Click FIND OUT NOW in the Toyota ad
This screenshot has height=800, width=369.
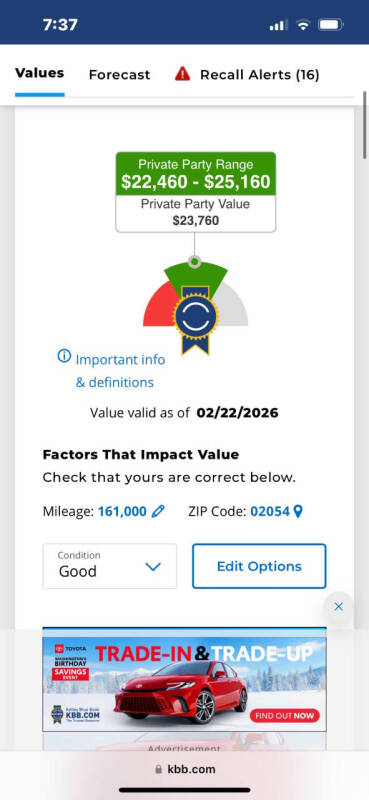[285, 716]
